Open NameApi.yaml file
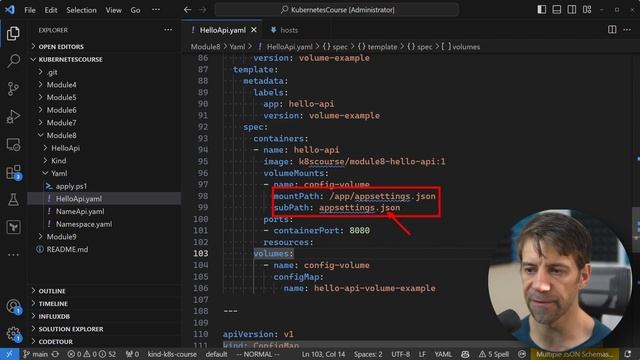Image resolution: width=640 pixels, height=360 pixels. [x=104, y=211]
